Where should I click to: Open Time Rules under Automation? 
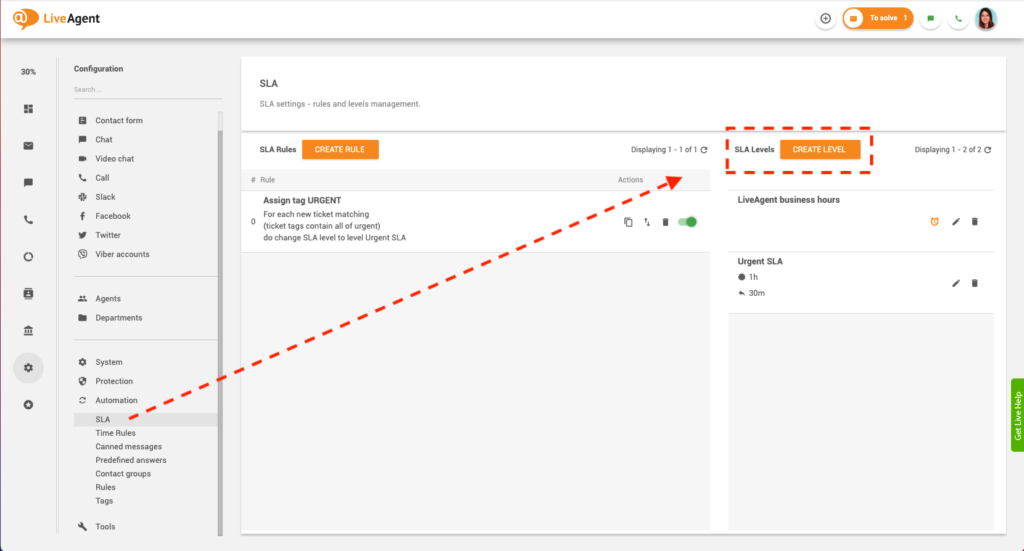pyautogui.click(x=115, y=433)
